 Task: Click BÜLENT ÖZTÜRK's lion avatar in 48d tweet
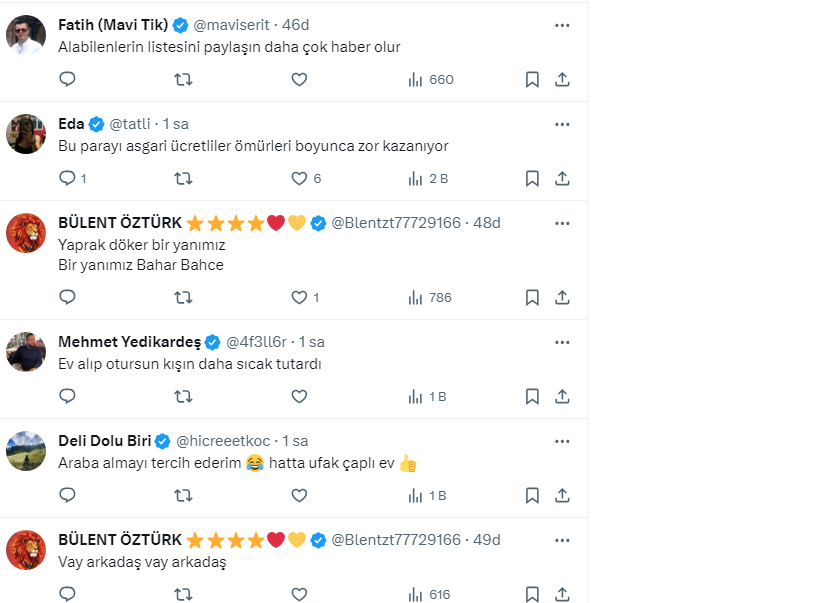(26, 233)
